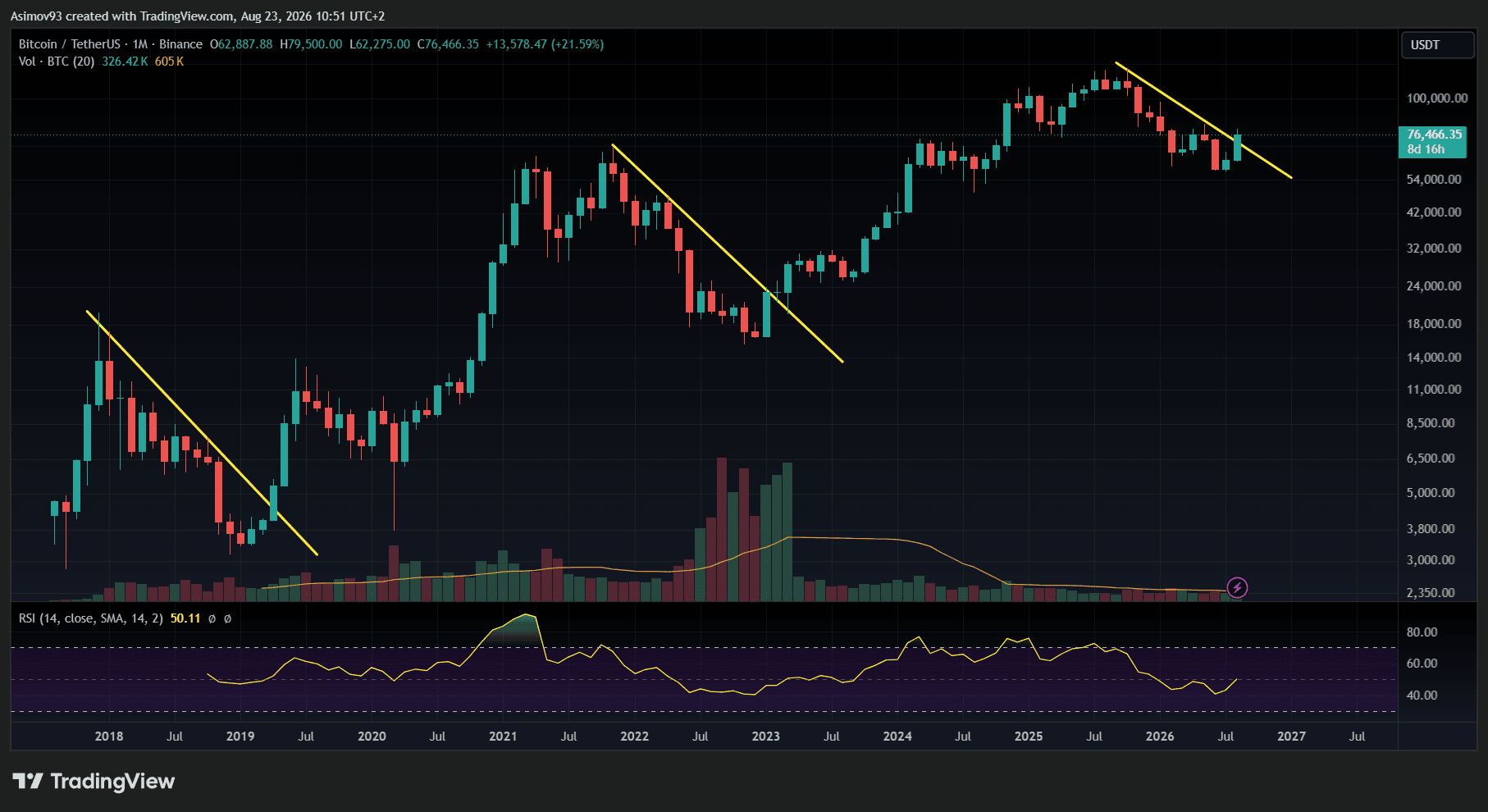The height and width of the screenshot is (812, 1488).
Task: Click the 2020 label on time axis
Action: click(372, 737)
